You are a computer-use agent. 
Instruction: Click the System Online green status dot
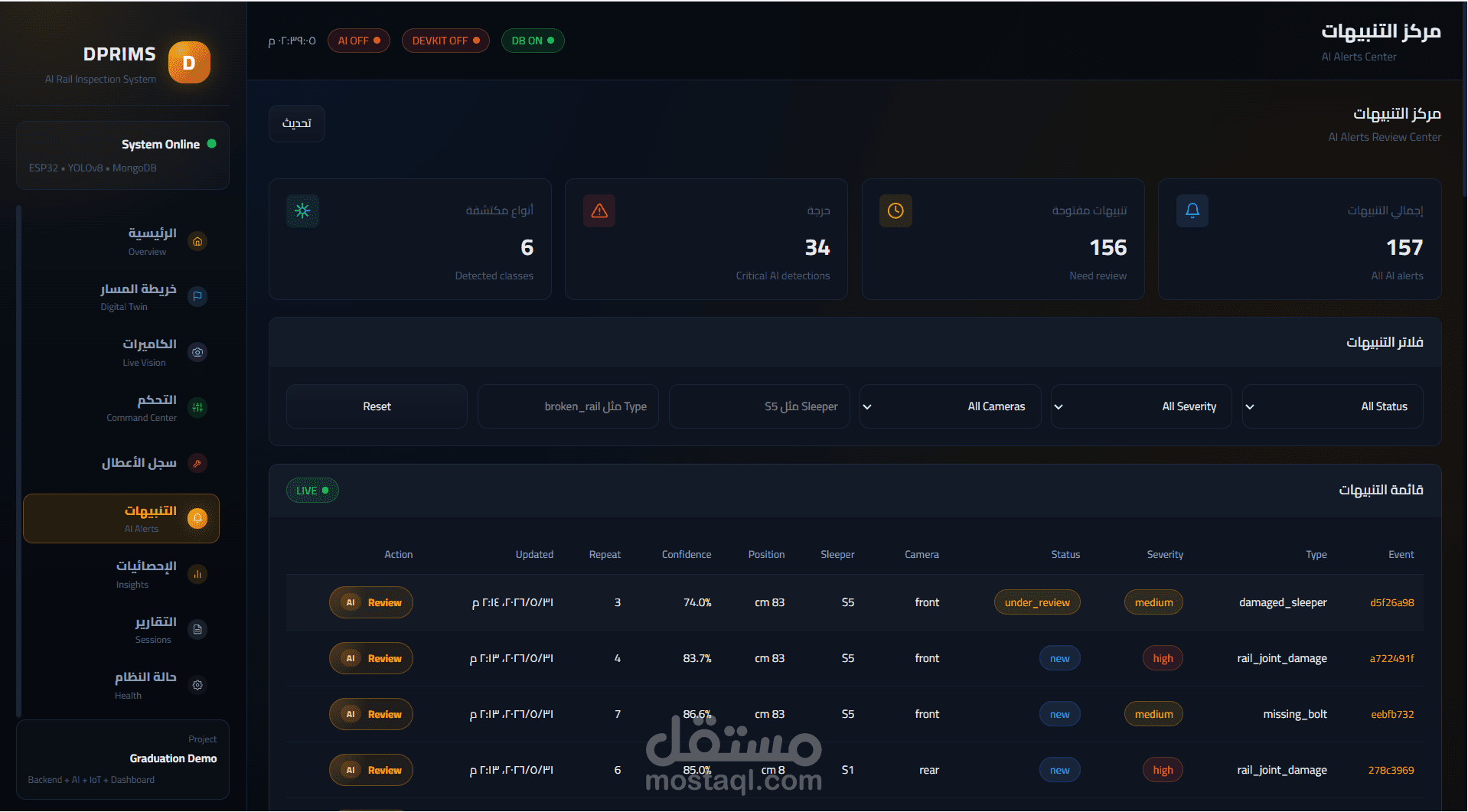tap(212, 144)
